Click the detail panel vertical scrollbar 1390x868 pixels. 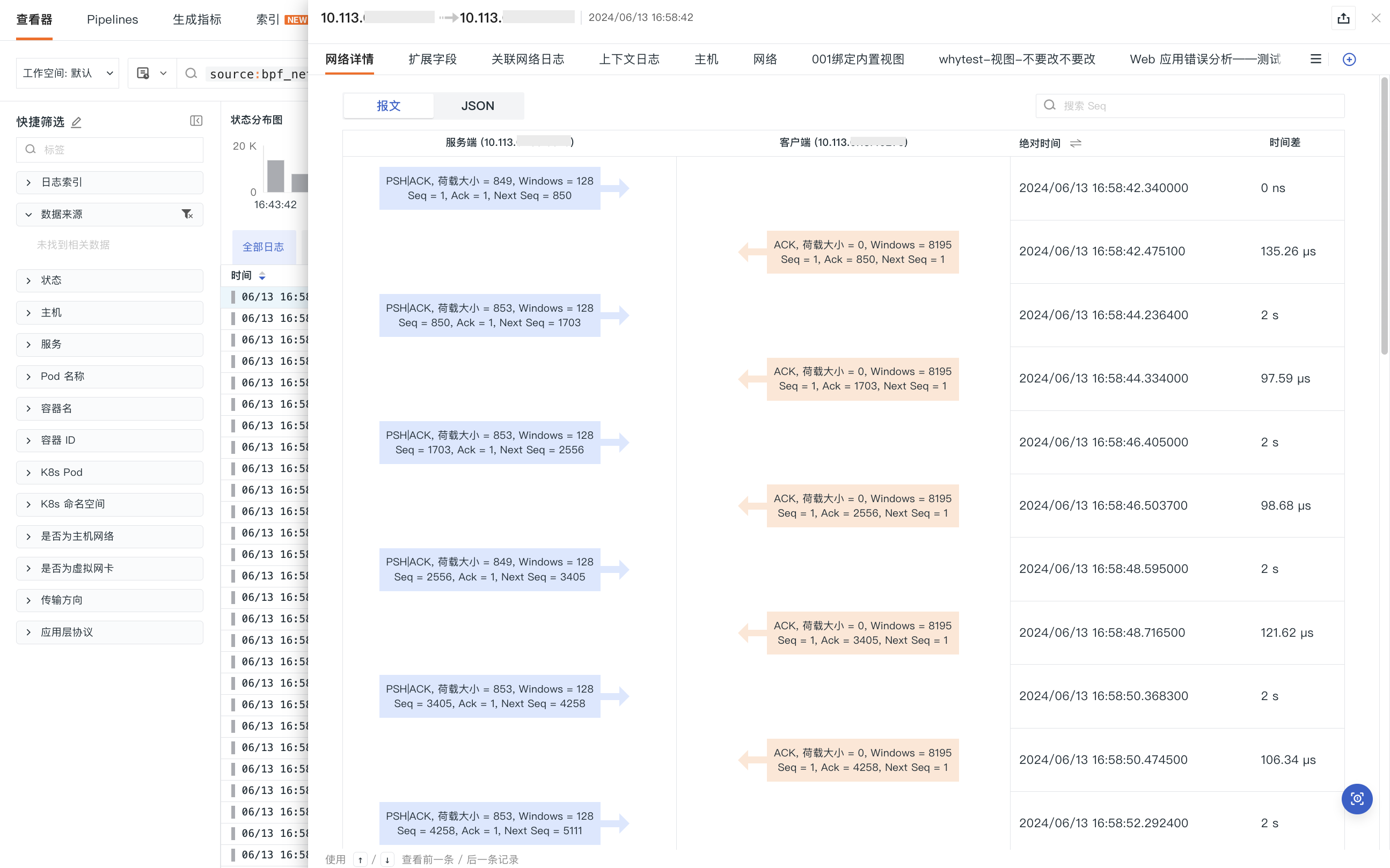click(x=1384, y=215)
